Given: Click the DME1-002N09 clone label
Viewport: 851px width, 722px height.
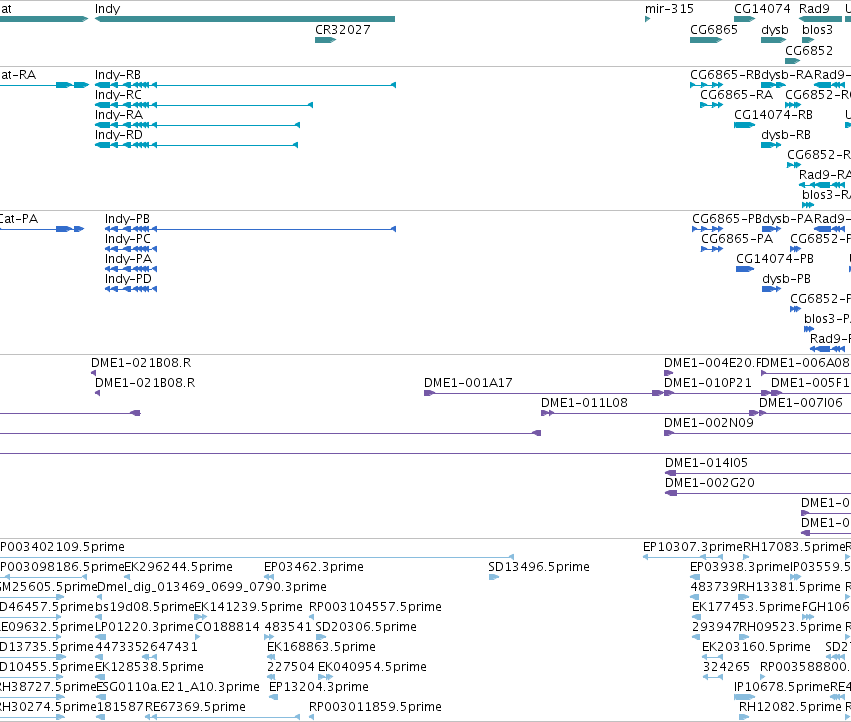Looking at the screenshot, I should [709, 423].
